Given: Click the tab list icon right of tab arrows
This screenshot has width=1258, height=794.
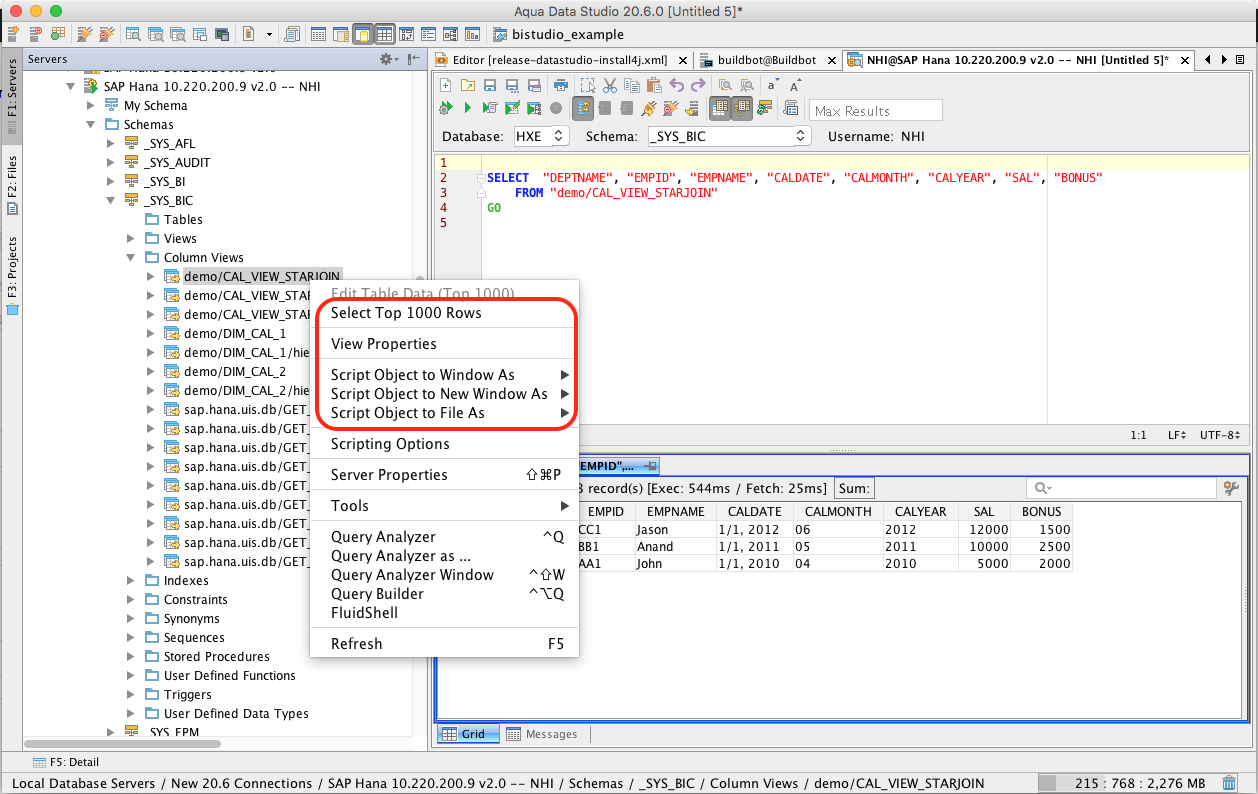Looking at the screenshot, I should click(x=1240, y=60).
